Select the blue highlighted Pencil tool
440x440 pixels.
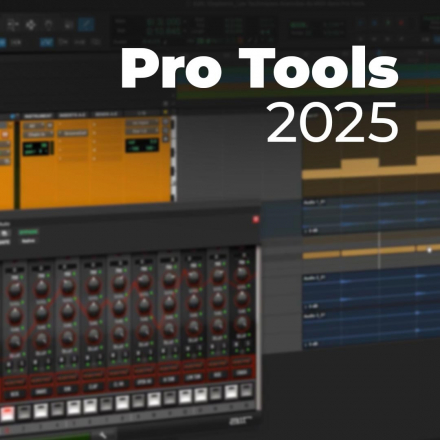pos(86,24)
